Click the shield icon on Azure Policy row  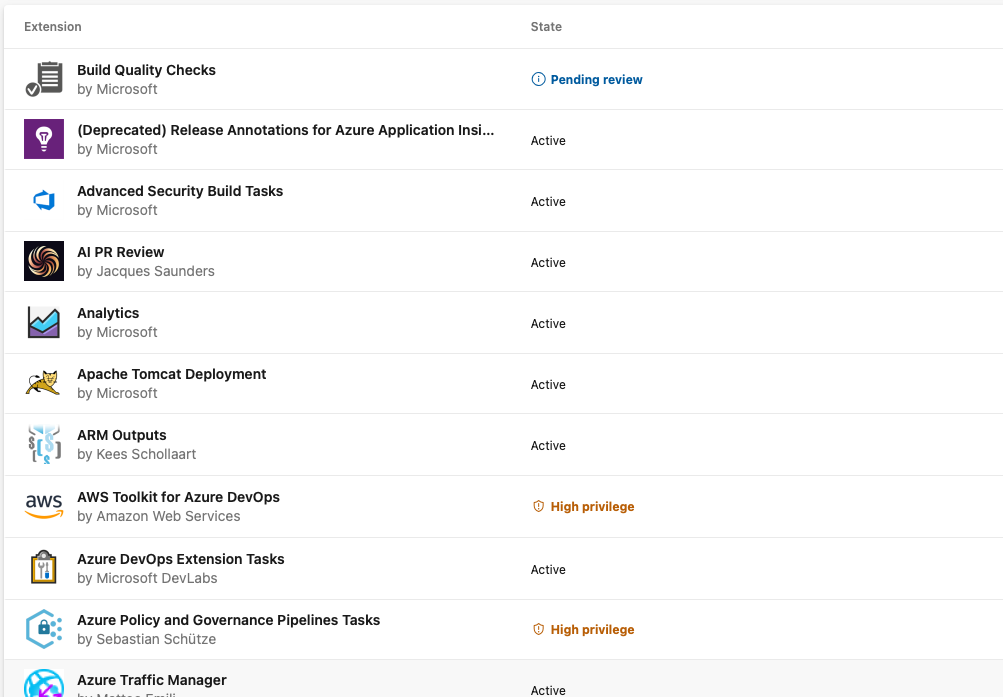(539, 629)
